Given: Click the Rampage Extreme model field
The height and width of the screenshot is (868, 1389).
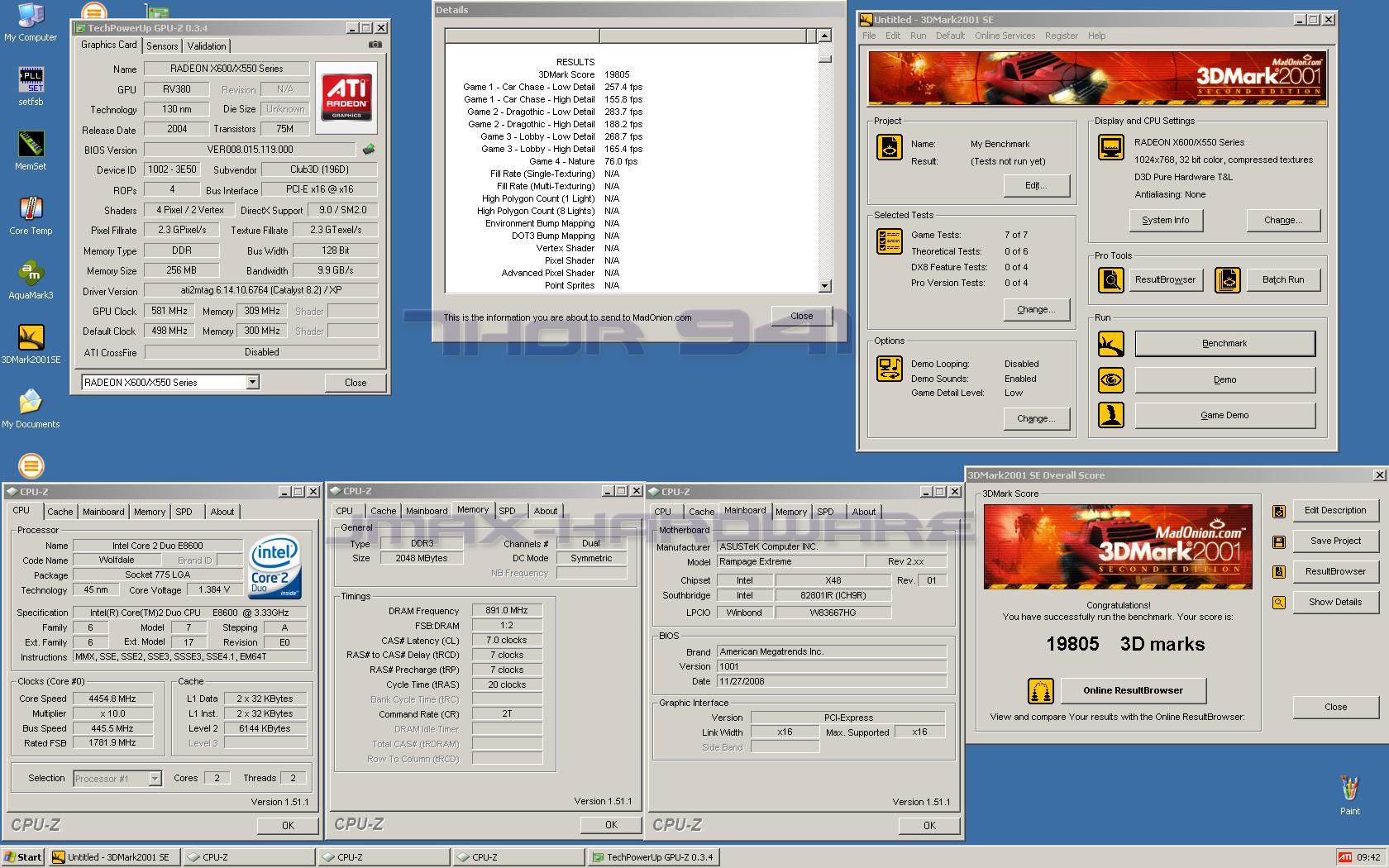Looking at the screenshot, I should [790, 561].
